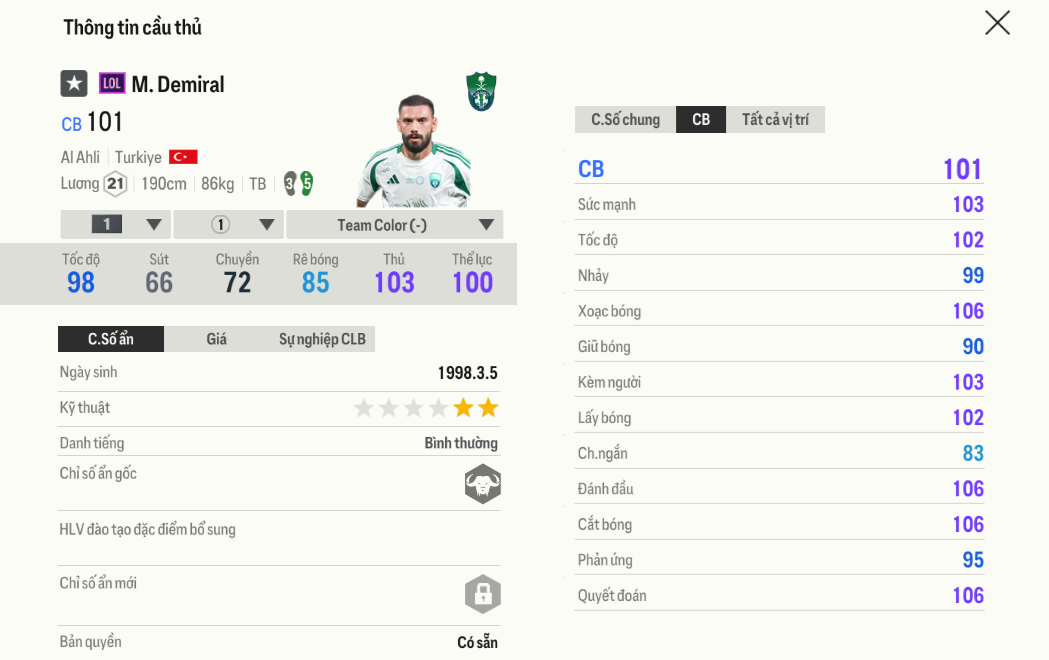
Task: Select the C.Số ẩn tab
Action: click(x=111, y=339)
